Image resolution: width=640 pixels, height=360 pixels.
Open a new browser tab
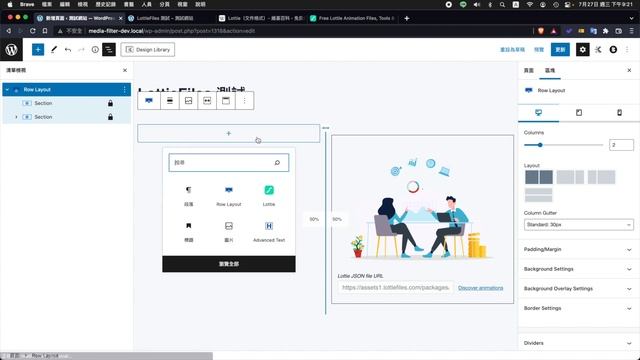(407, 18)
